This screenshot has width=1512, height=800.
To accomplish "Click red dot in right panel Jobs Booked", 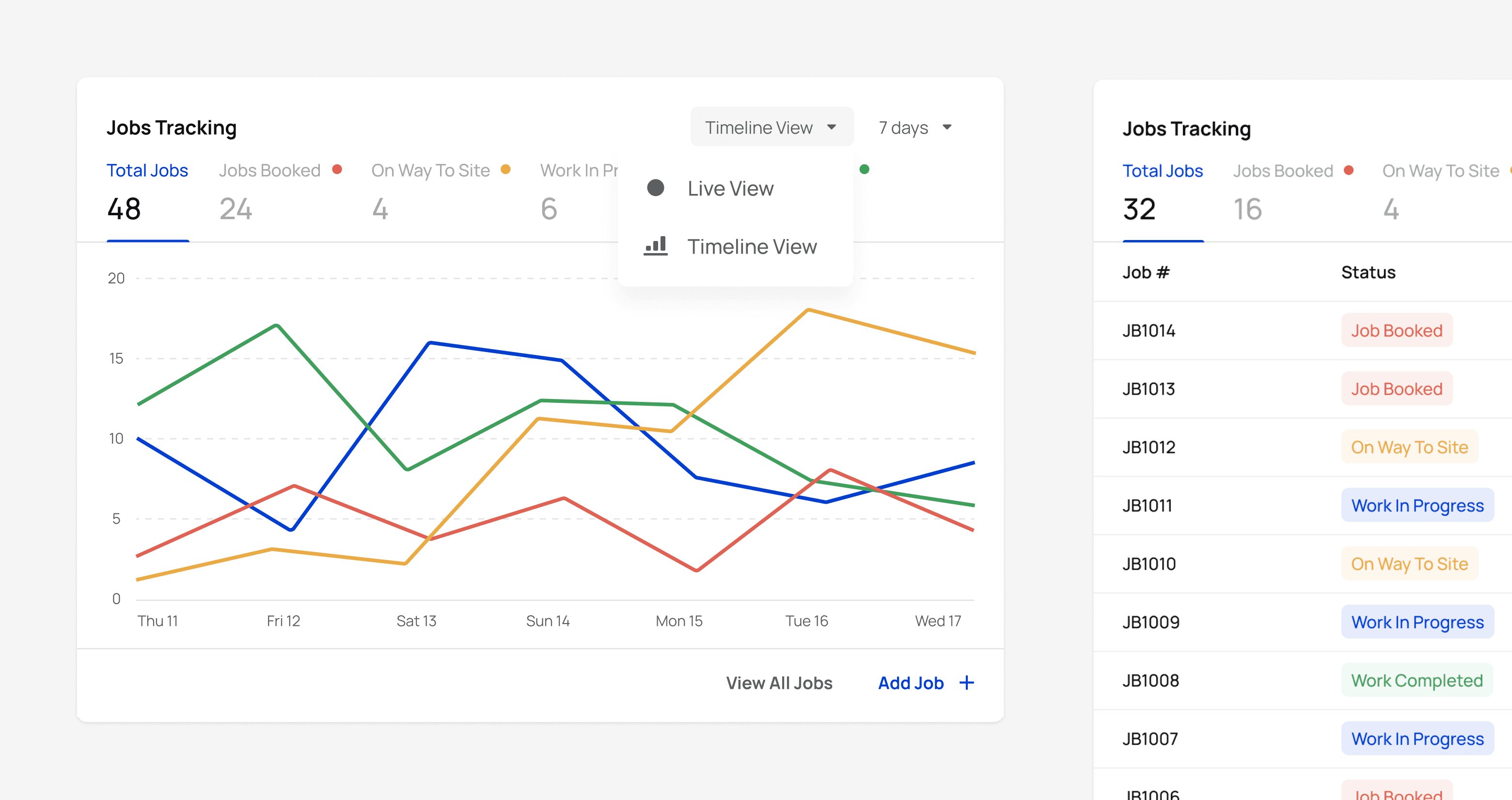I will [1349, 170].
